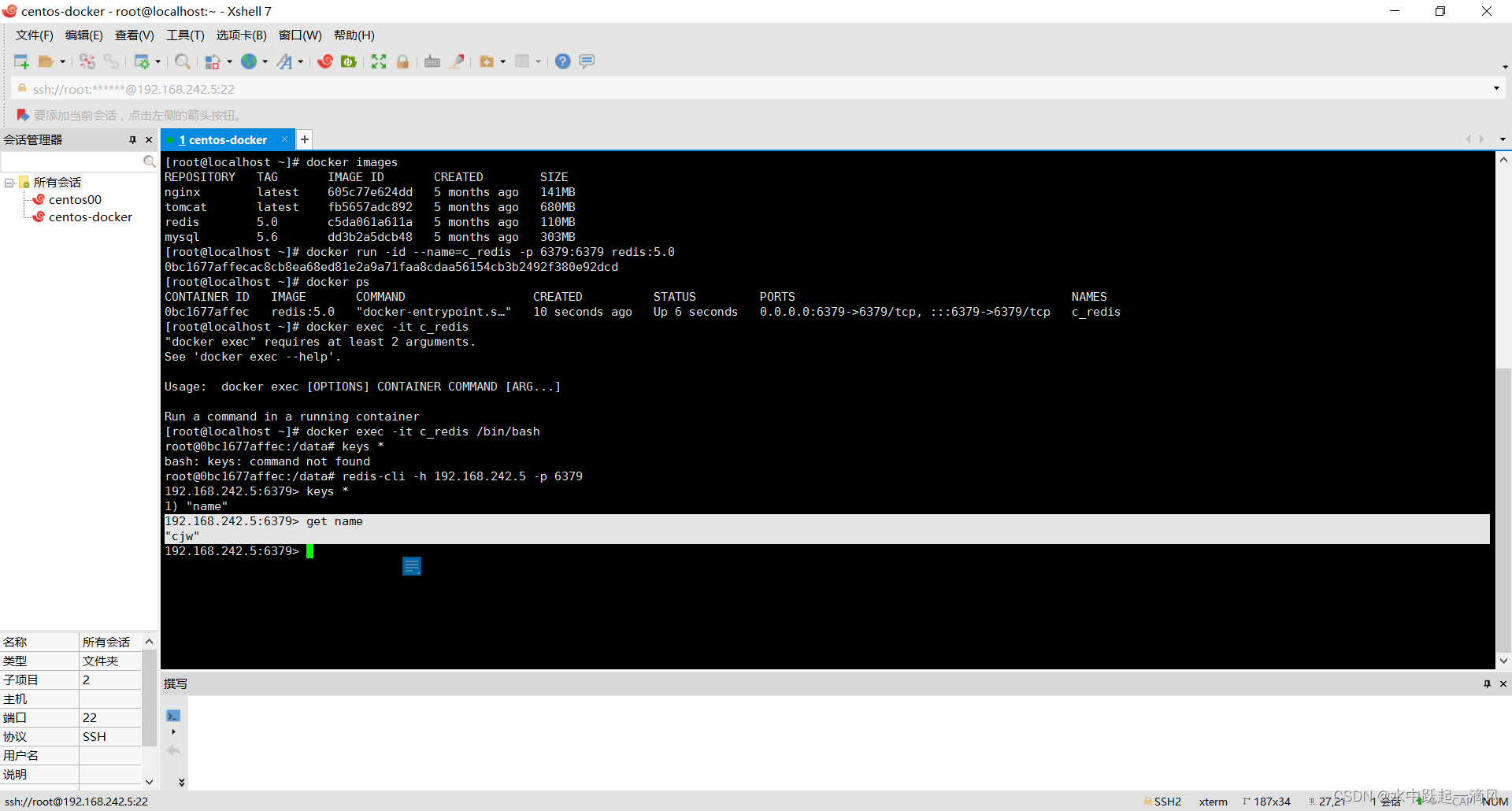
Task: Click the 端口 value 22 cell
Action: click(x=110, y=718)
